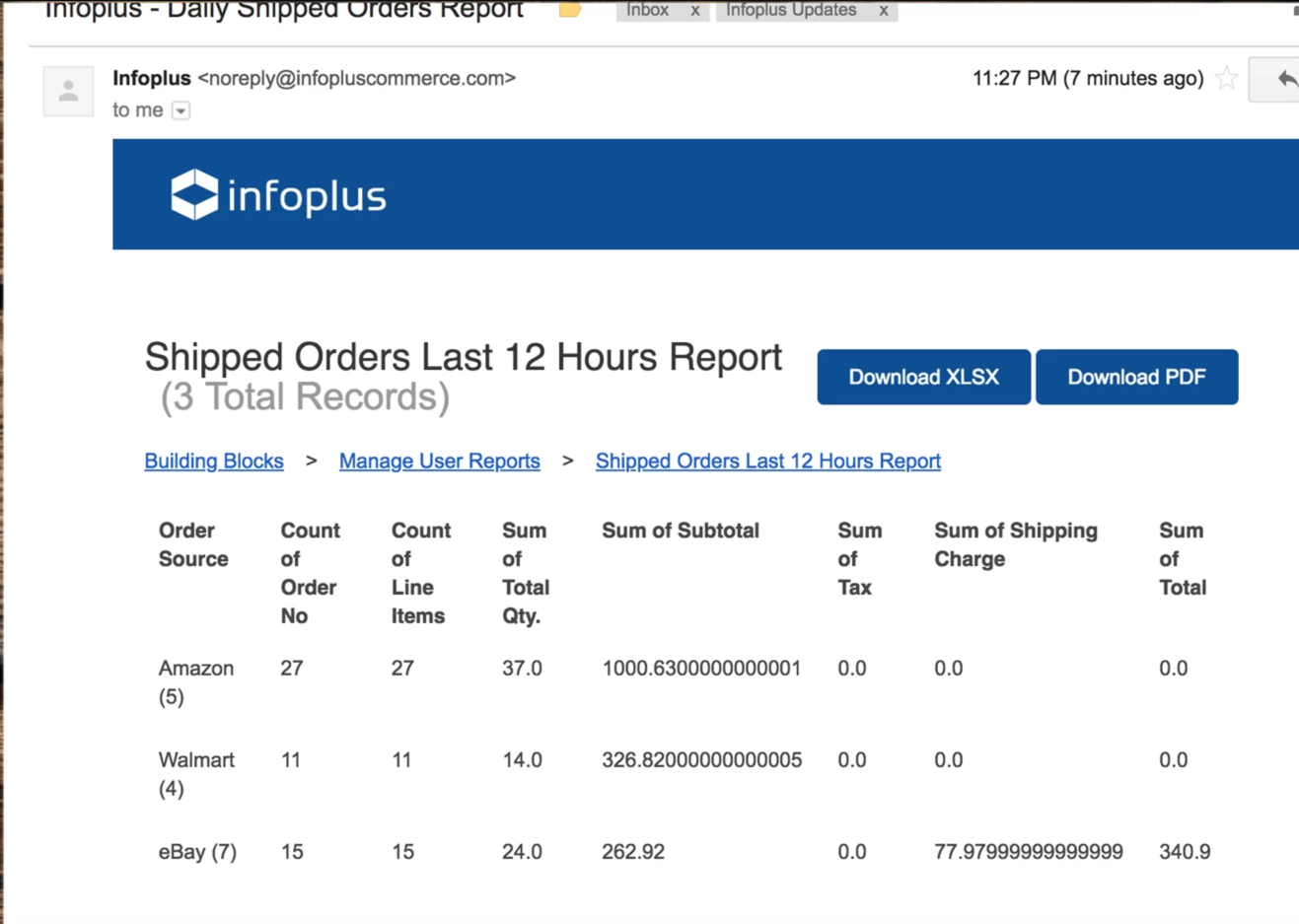Remove the Inbox label with its x

(x=695, y=10)
